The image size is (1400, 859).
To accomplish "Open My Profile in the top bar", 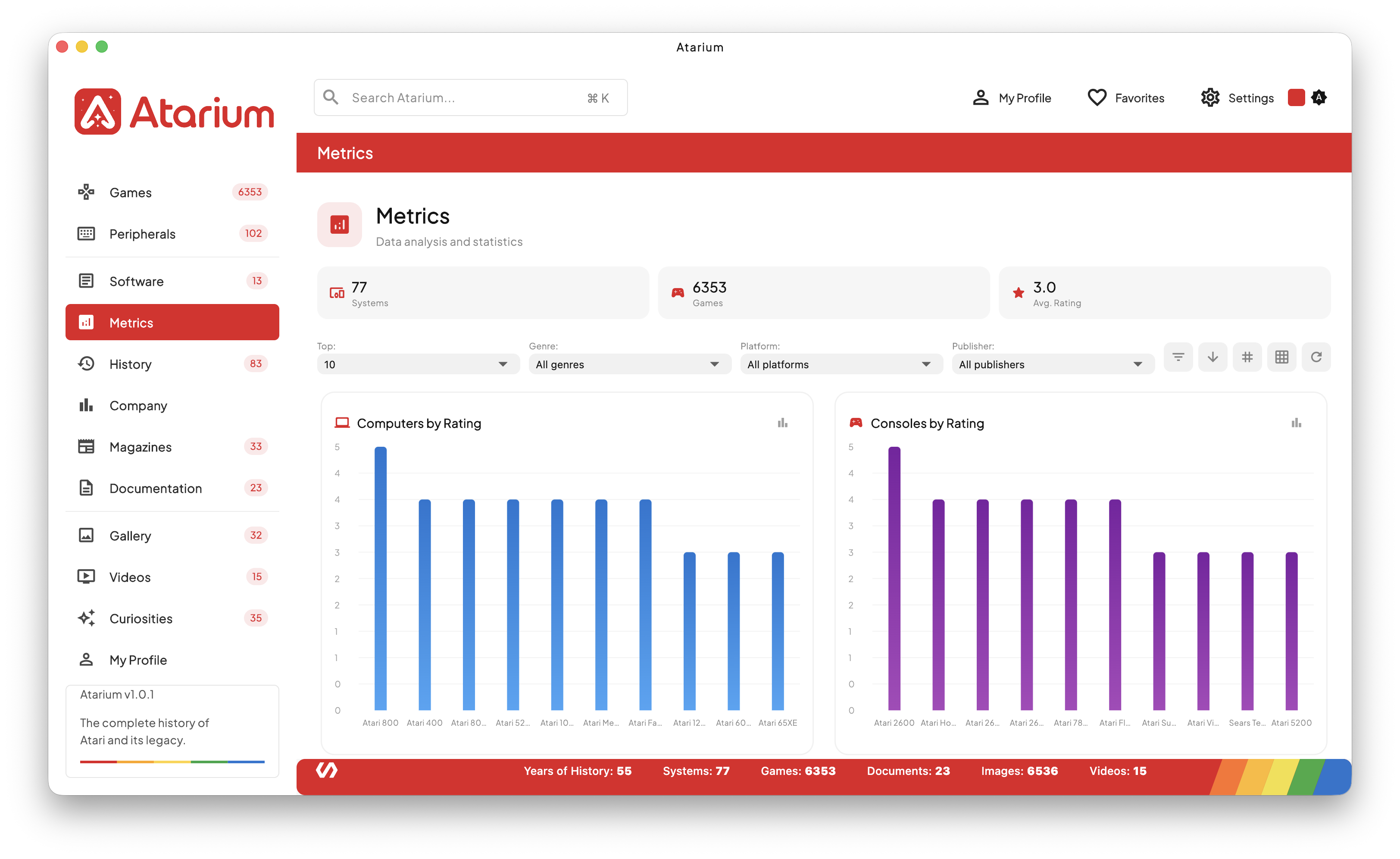I will 1012,98.
